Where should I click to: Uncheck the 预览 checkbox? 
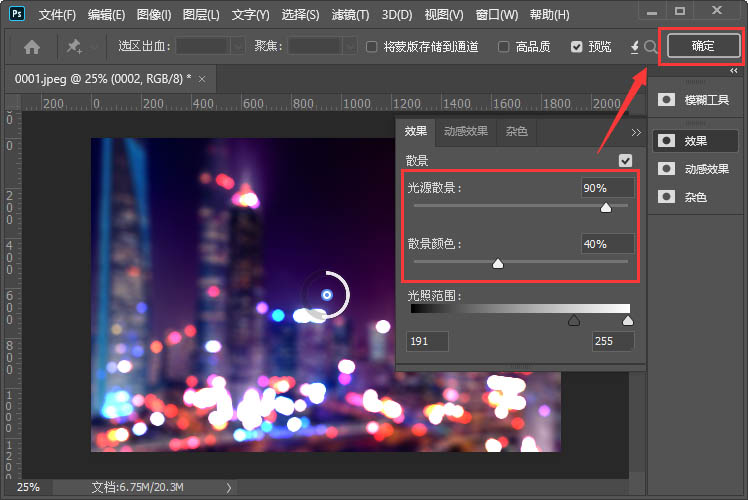coord(576,47)
